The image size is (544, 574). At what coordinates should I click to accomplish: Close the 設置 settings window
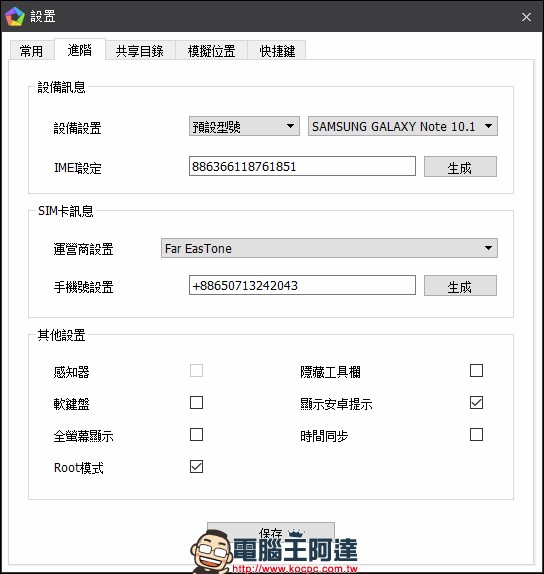(x=526, y=17)
